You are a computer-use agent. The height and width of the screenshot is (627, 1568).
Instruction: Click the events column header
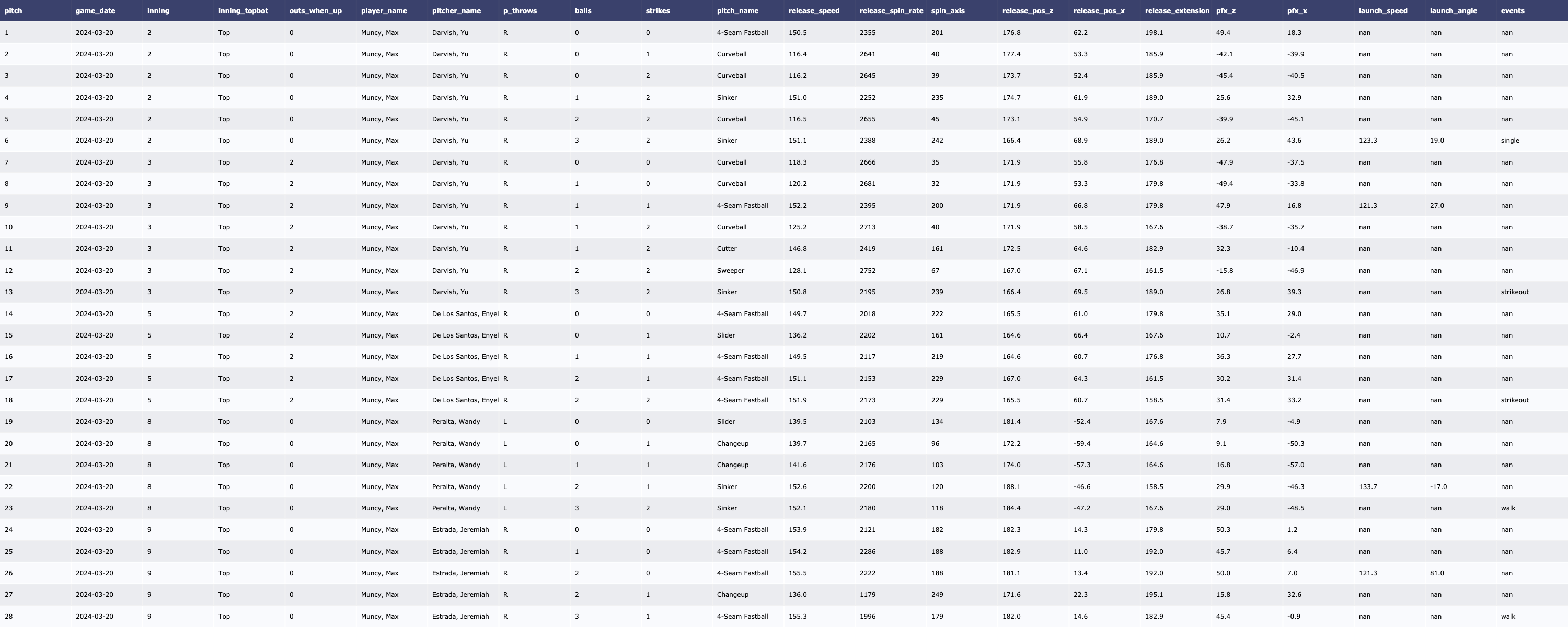point(1512,11)
